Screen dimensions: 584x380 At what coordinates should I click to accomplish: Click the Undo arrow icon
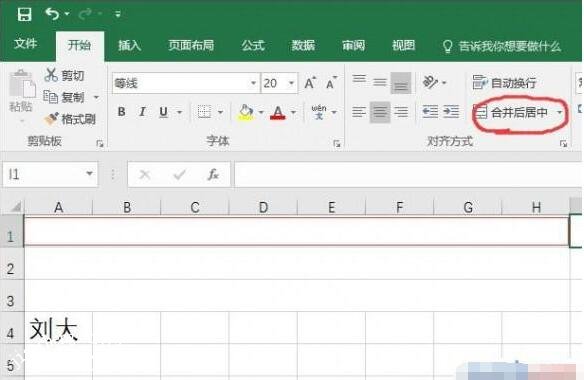(53, 14)
